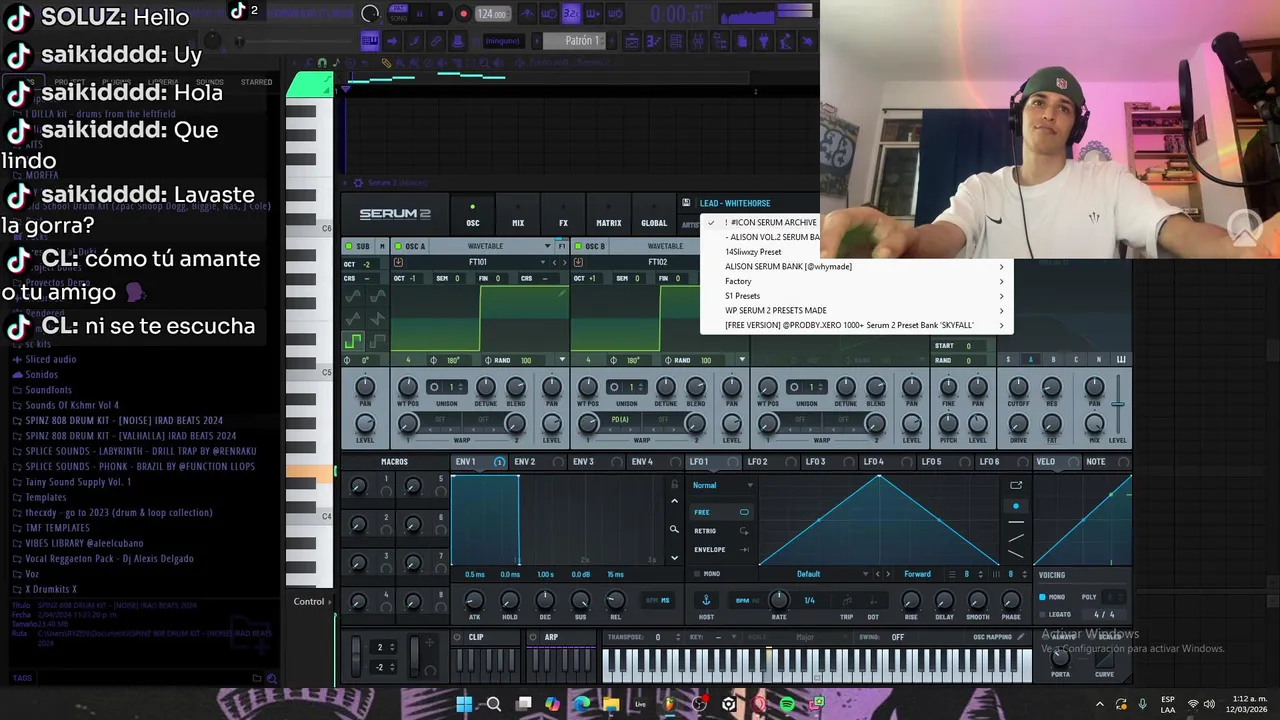Click the envelope zoom magnifier icon
The height and width of the screenshot is (720, 1280).
(x=674, y=530)
